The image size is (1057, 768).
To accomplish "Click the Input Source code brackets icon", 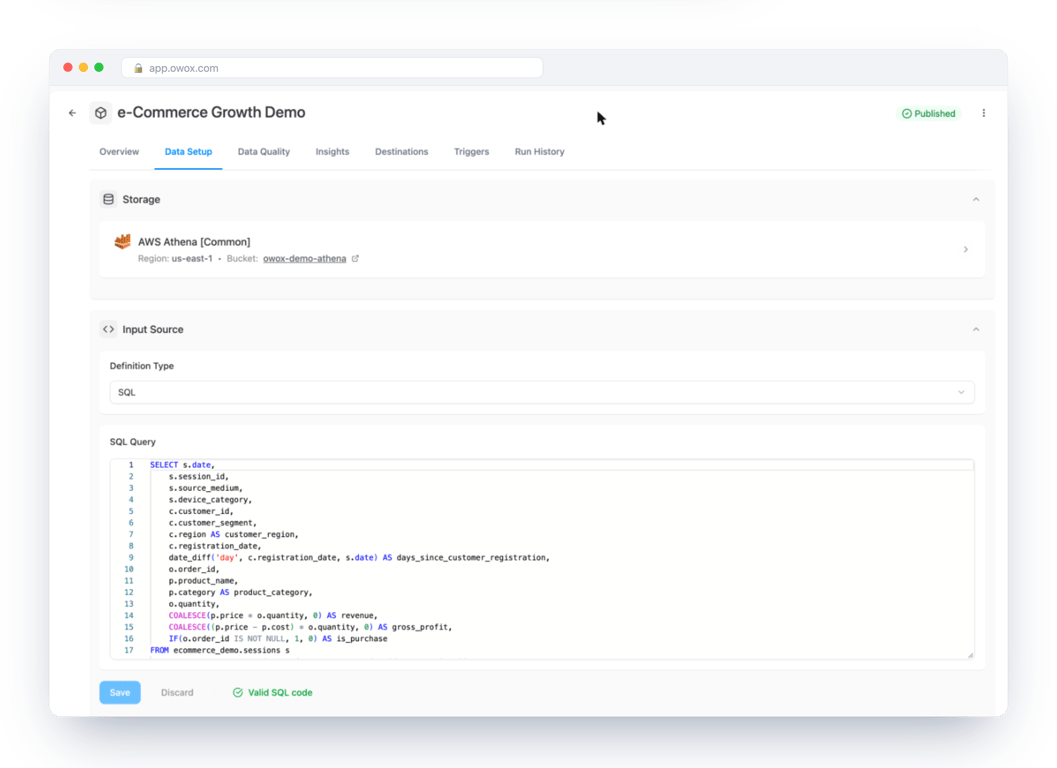I will [108, 329].
